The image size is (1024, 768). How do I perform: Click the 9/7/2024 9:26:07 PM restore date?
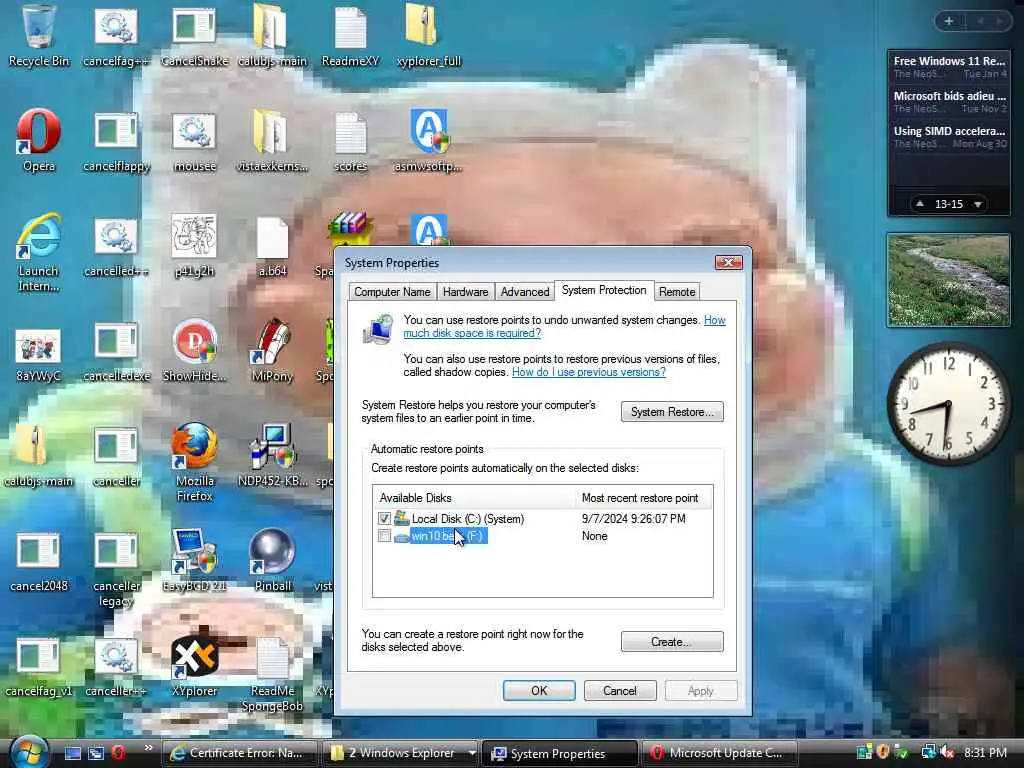pyautogui.click(x=633, y=519)
